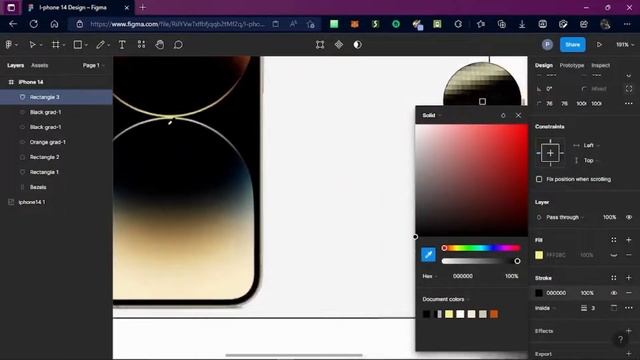This screenshot has height=360, width=640.
Task: Click the Edit object icon
Action: click(320, 45)
